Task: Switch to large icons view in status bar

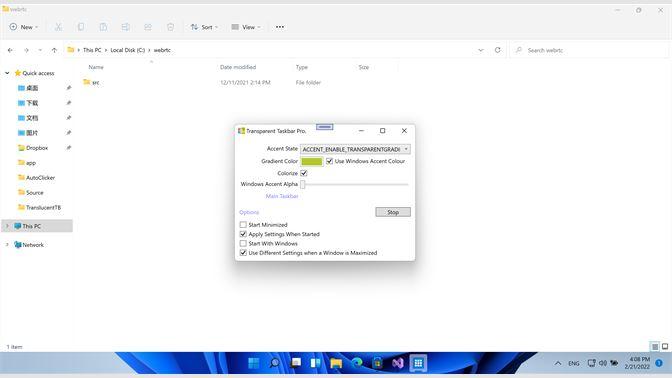Action: (665, 346)
